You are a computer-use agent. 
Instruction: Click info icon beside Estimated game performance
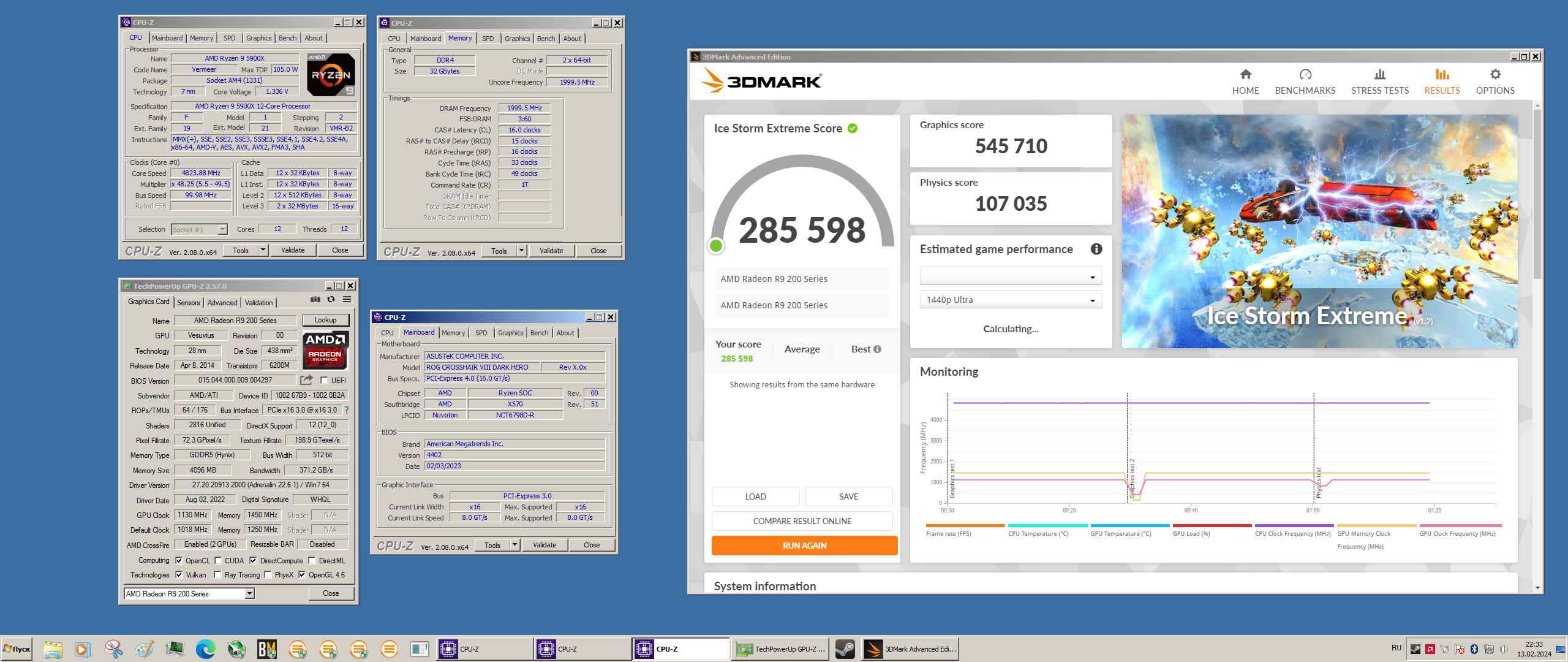click(x=1096, y=249)
